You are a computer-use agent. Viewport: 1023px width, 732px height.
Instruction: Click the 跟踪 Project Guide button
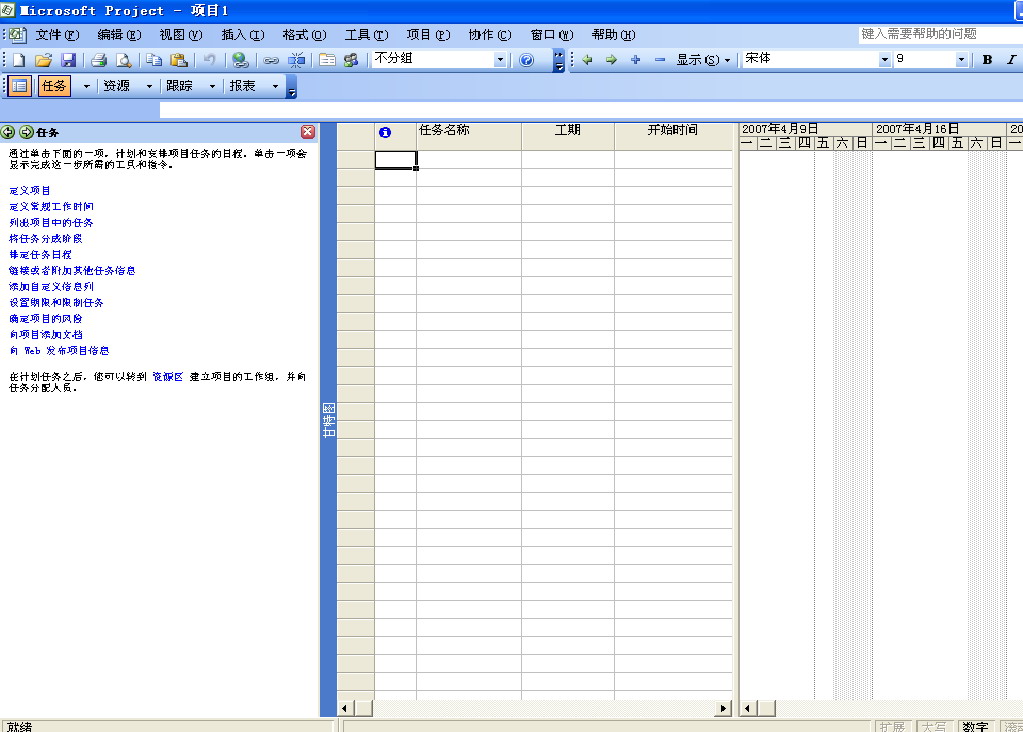(179, 85)
